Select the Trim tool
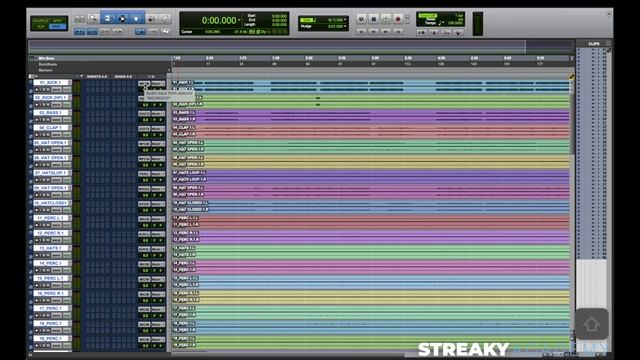640x360 pixels. pyautogui.click(x=107, y=18)
